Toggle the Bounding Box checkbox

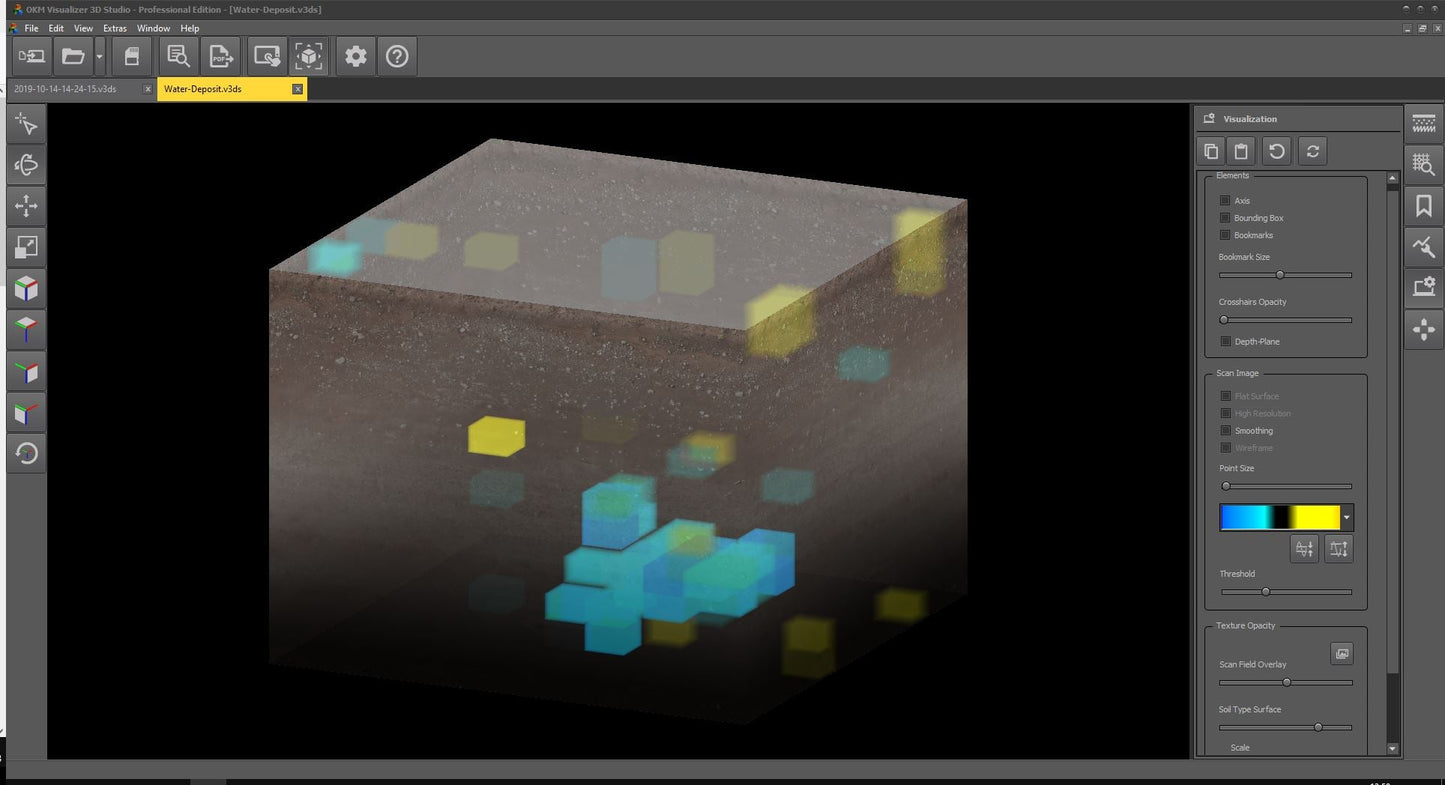(x=1225, y=218)
